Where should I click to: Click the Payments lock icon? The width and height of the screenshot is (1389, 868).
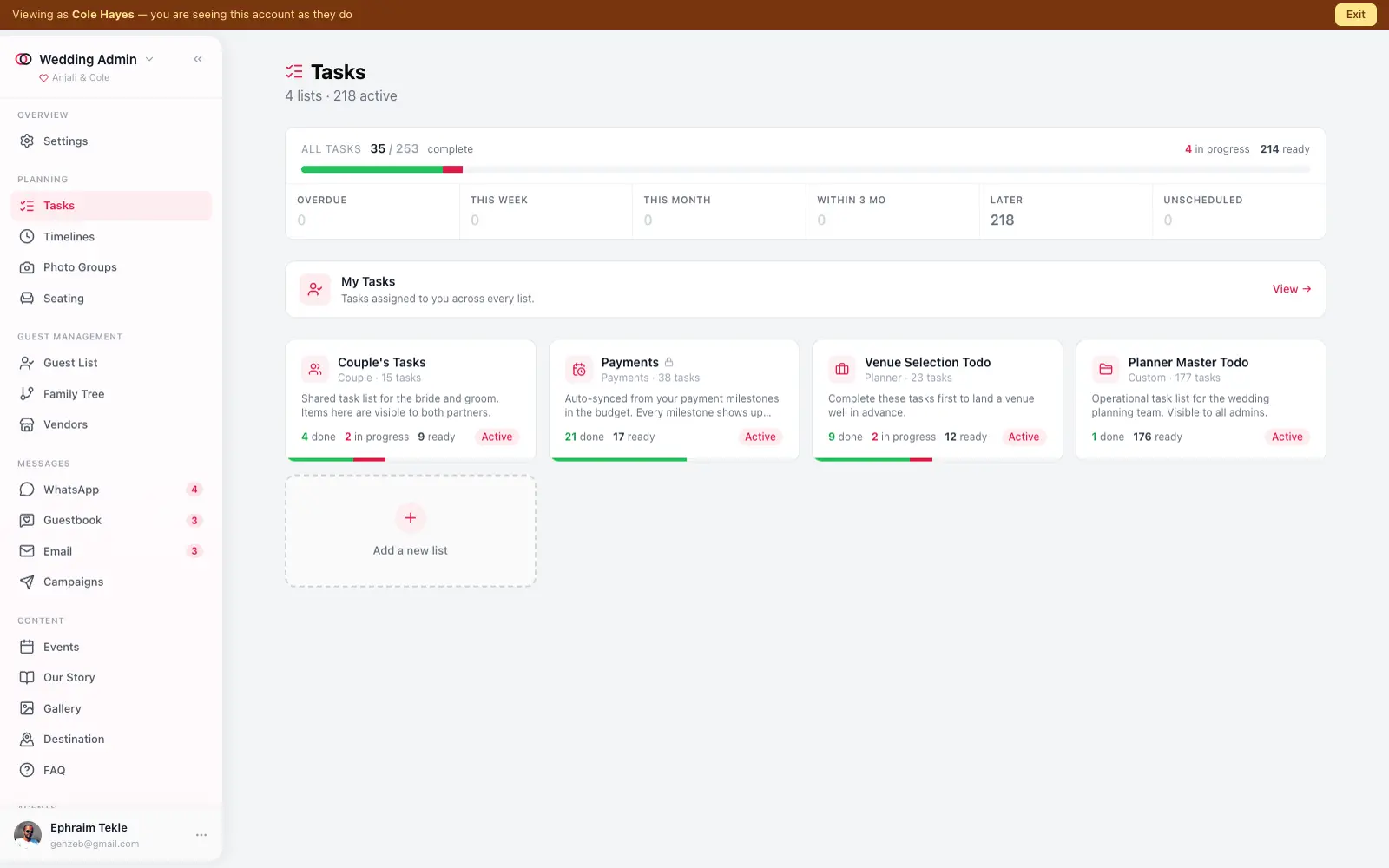click(x=668, y=362)
